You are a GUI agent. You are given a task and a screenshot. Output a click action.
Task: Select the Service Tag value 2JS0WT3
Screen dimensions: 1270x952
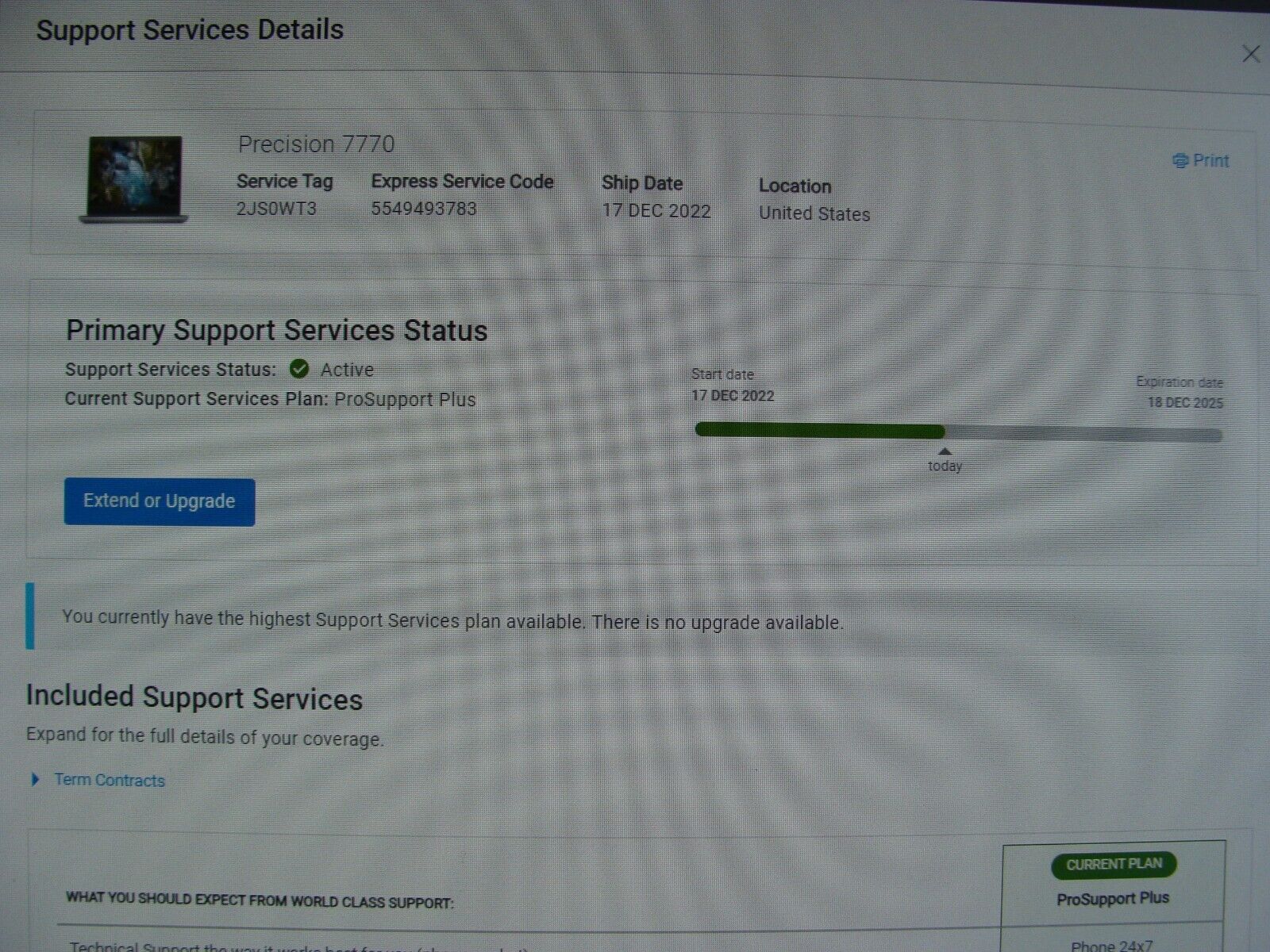(x=276, y=209)
